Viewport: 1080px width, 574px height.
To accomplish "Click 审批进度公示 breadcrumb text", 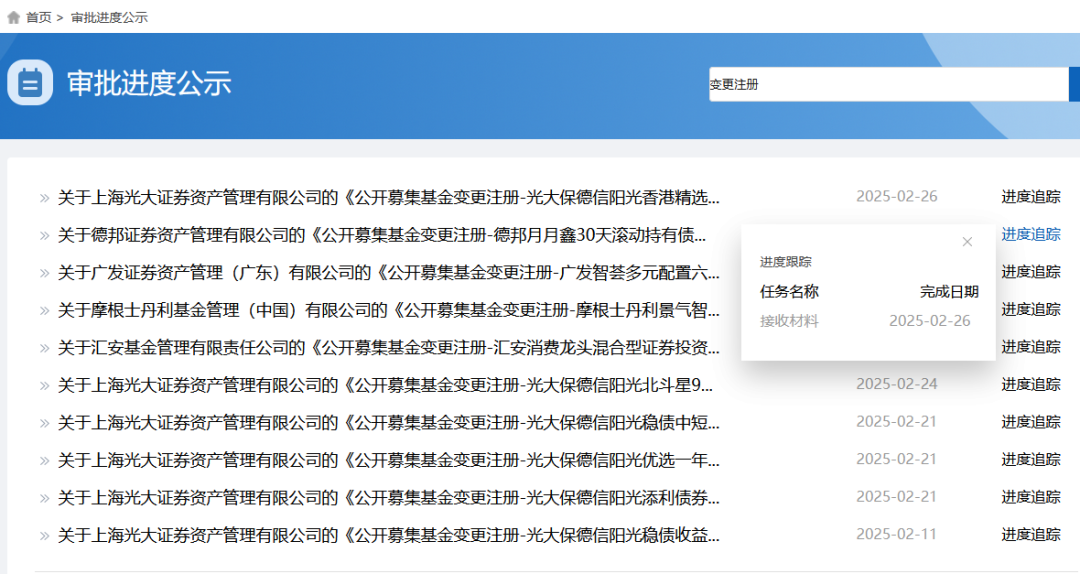I will 110,17.
